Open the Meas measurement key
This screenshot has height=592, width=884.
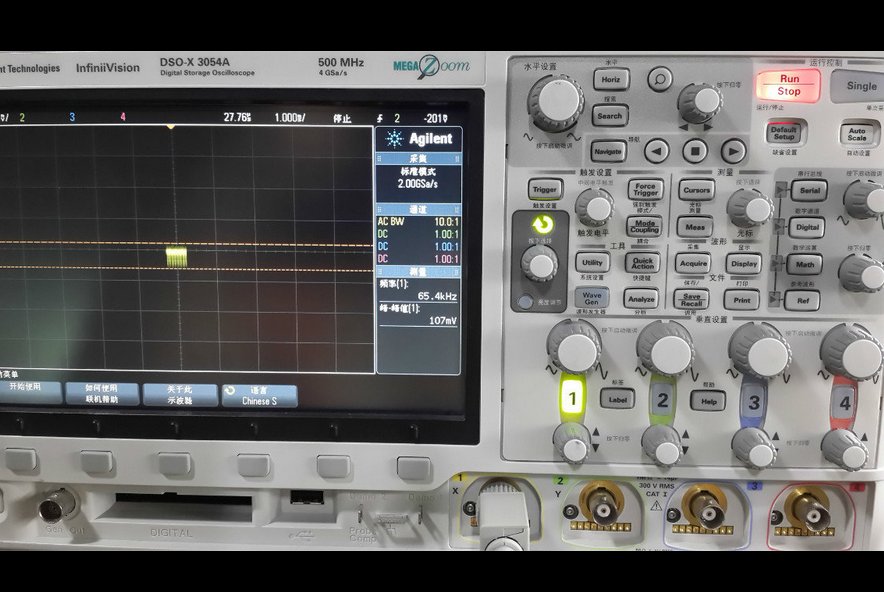point(695,227)
